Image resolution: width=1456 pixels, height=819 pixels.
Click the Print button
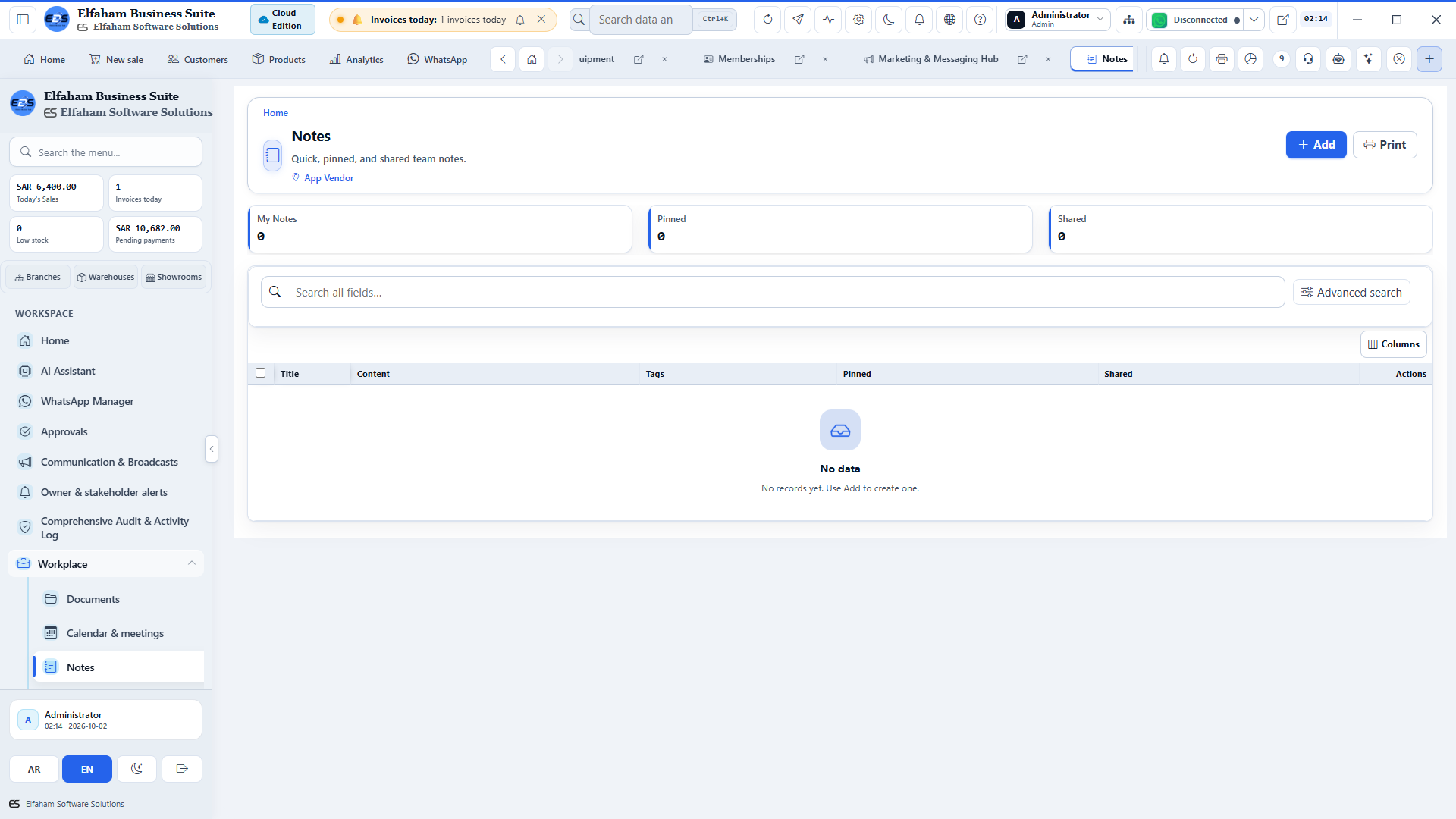(x=1385, y=145)
